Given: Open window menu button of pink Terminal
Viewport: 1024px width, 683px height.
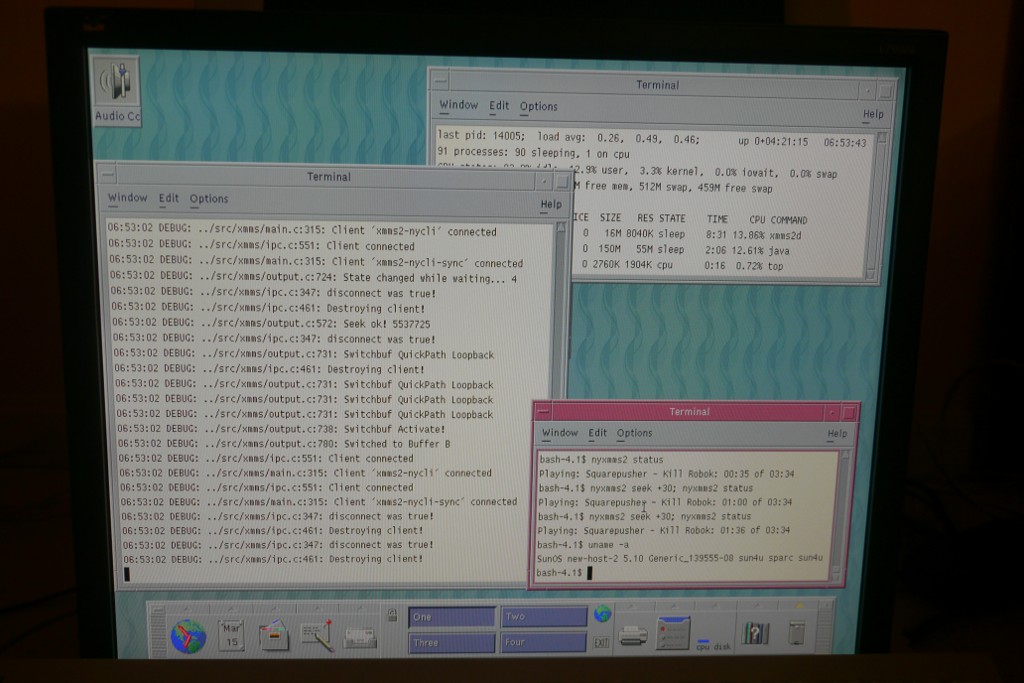Looking at the screenshot, I should [543, 412].
